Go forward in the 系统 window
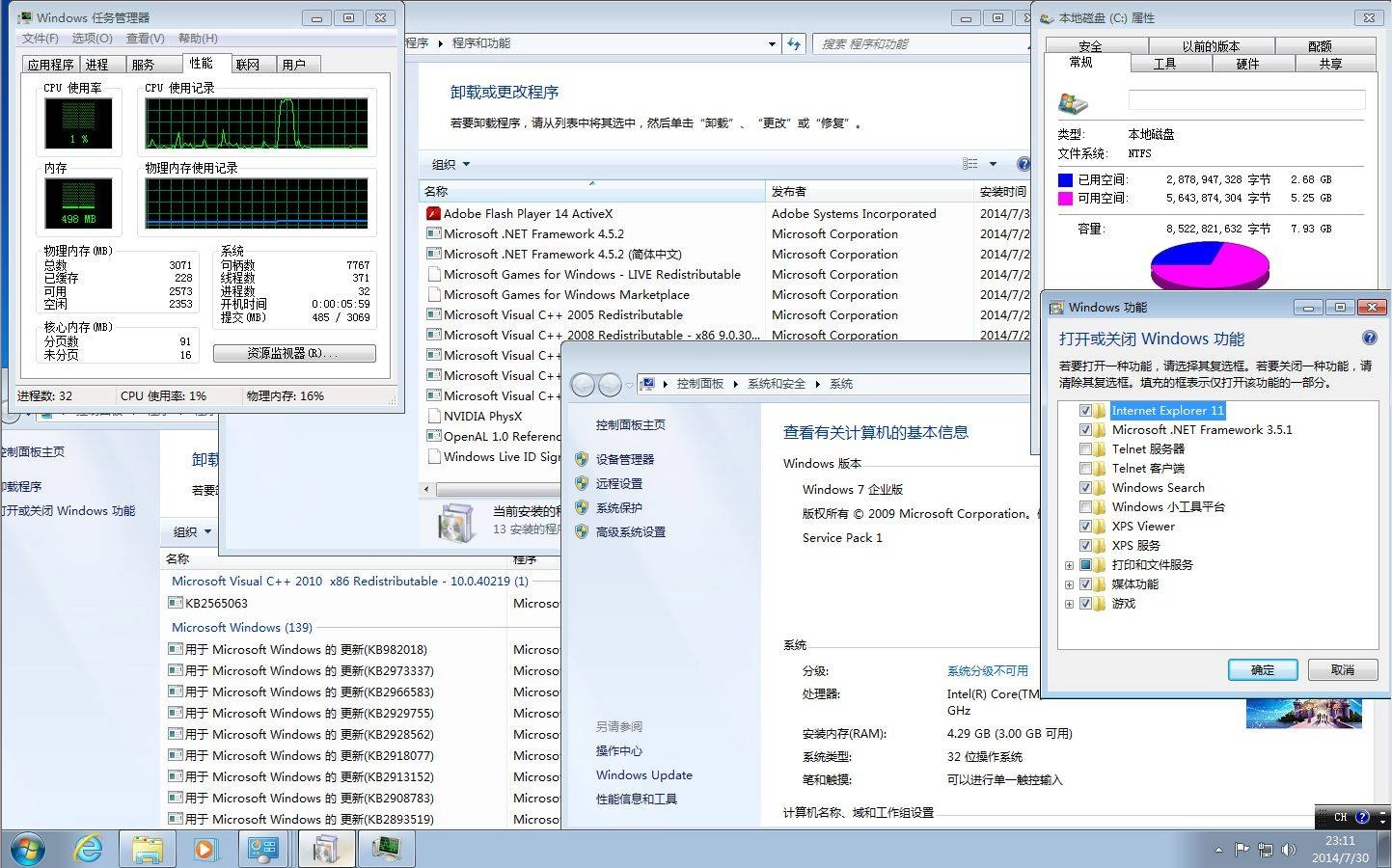Image resolution: width=1392 pixels, height=868 pixels. click(610, 385)
